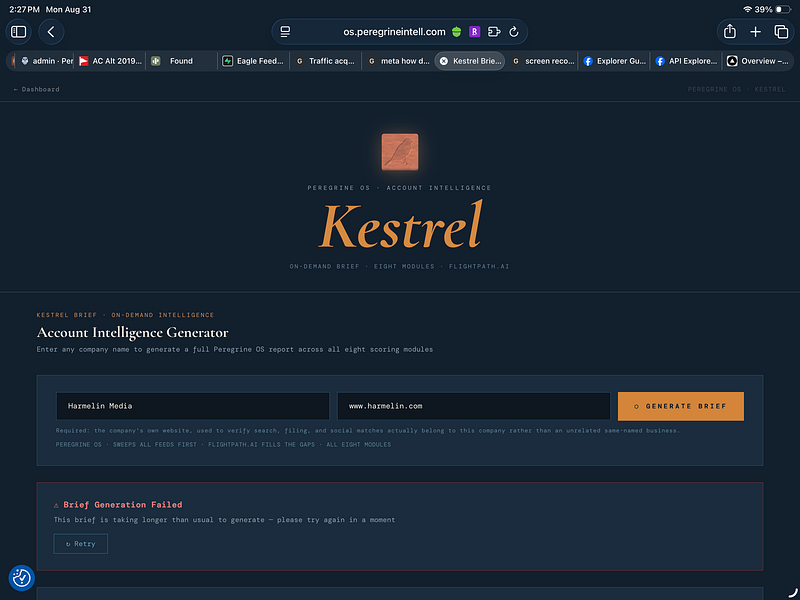Open the page reader menu icon

tap(285, 32)
